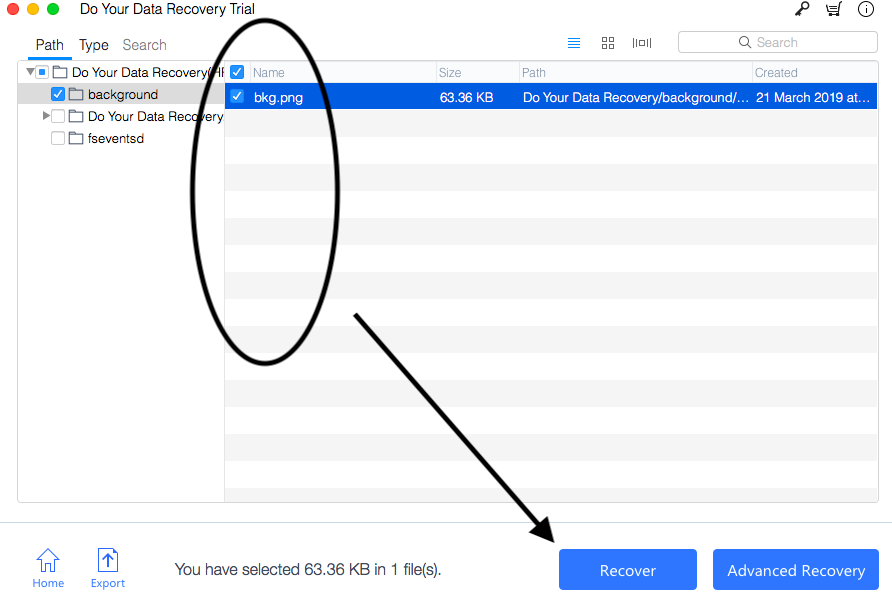Uncheck the background folder checkbox
The width and height of the screenshot is (892, 611).
[x=58, y=94]
